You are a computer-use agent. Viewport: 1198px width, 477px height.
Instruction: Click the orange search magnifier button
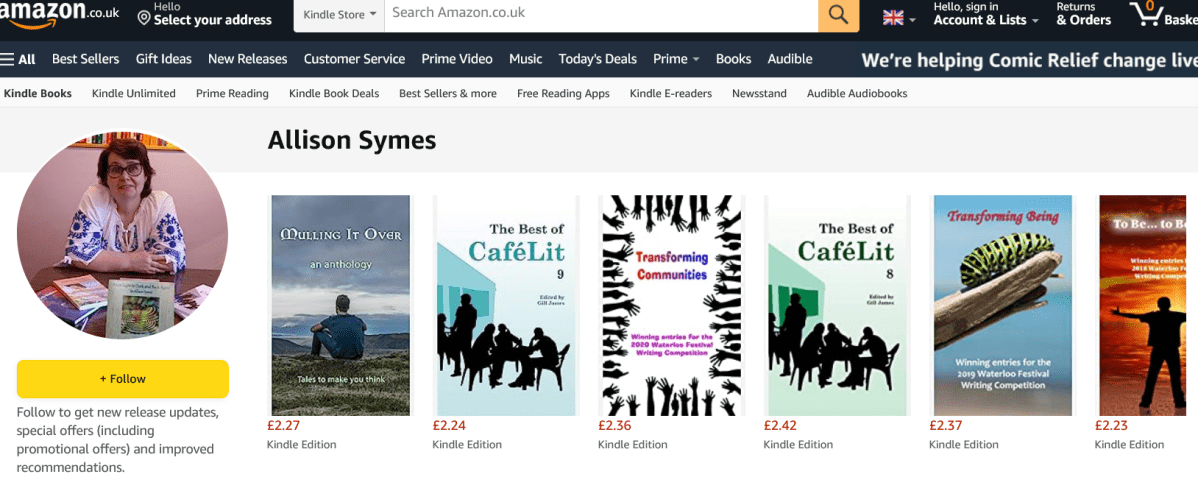(838, 15)
